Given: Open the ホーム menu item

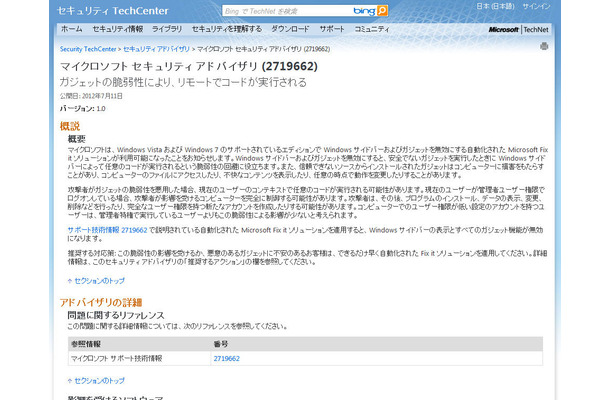Looking at the screenshot, I should [72, 29].
